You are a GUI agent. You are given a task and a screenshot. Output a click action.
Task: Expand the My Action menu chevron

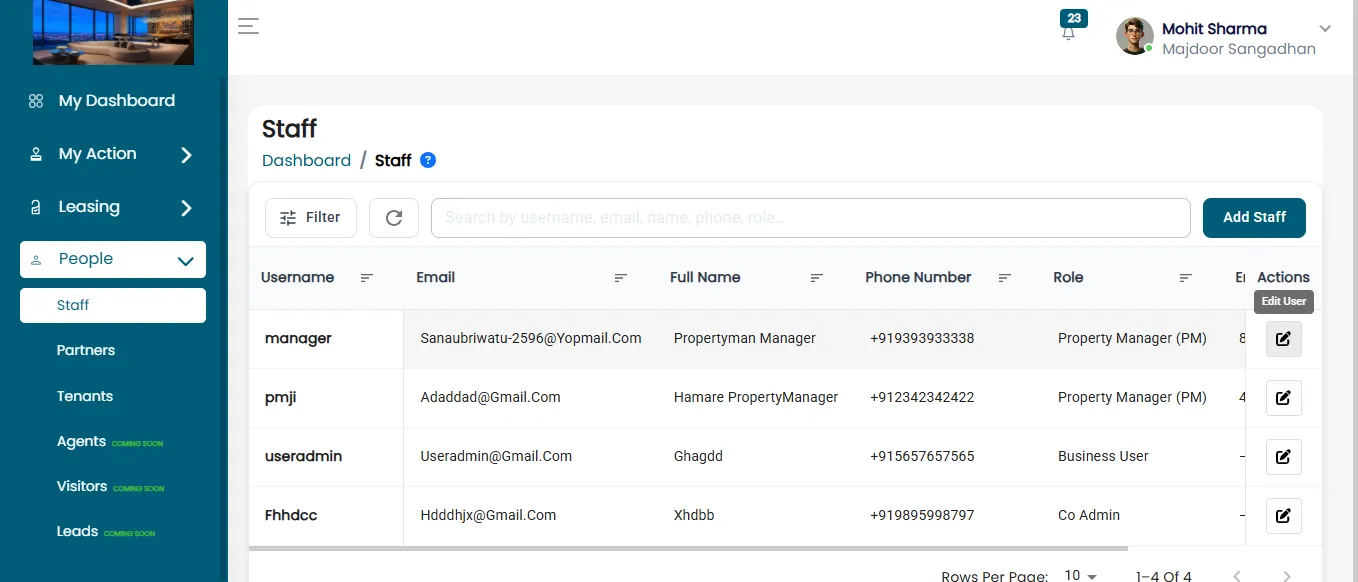tap(186, 155)
